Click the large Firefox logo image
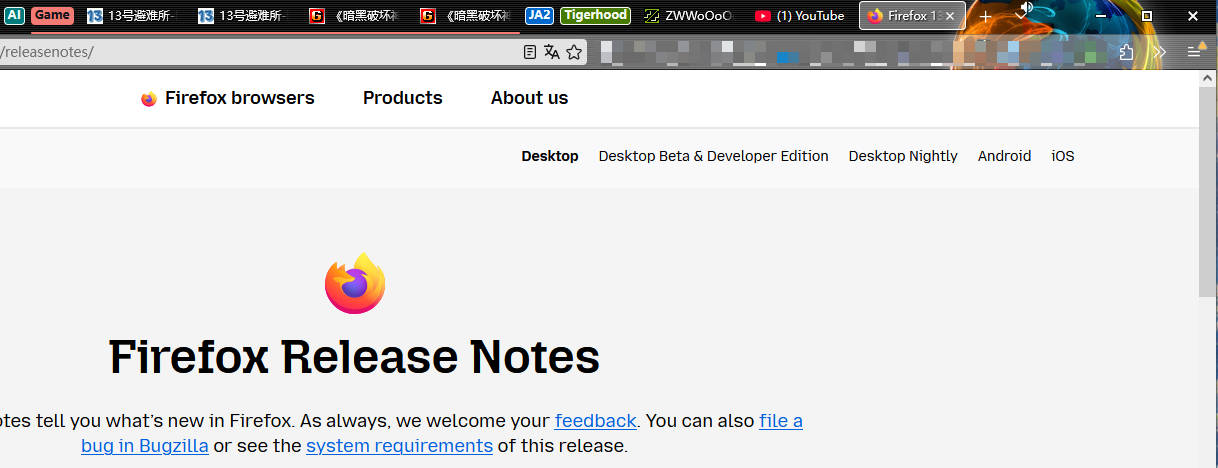The image size is (1218, 468). click(355, 283)
